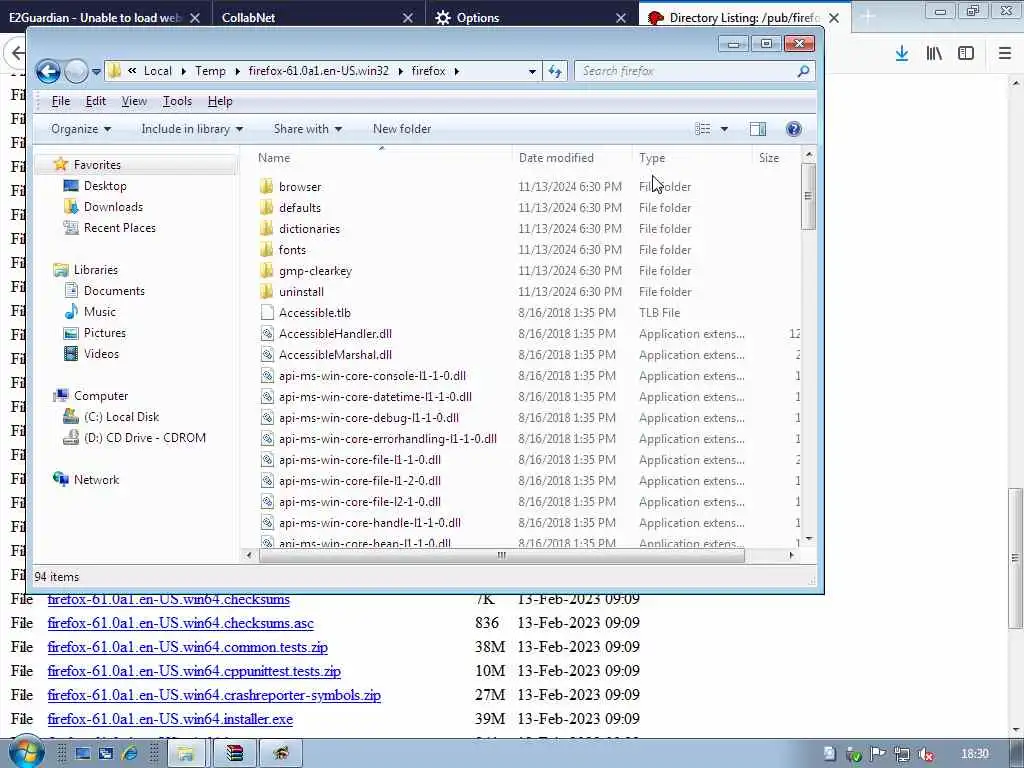Select the Accessible.tlb file icon
The width and height of the screenshot is (1024, 768).
click(x=266, y=313)
